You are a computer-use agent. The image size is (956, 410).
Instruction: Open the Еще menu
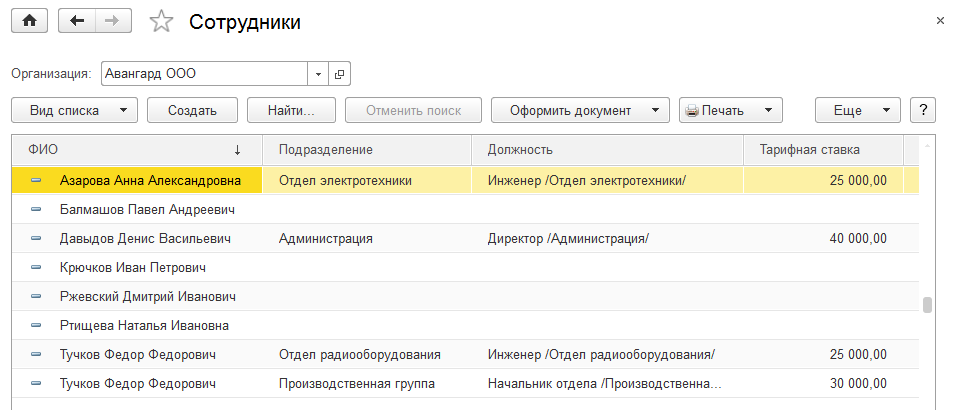pos(858,110)
